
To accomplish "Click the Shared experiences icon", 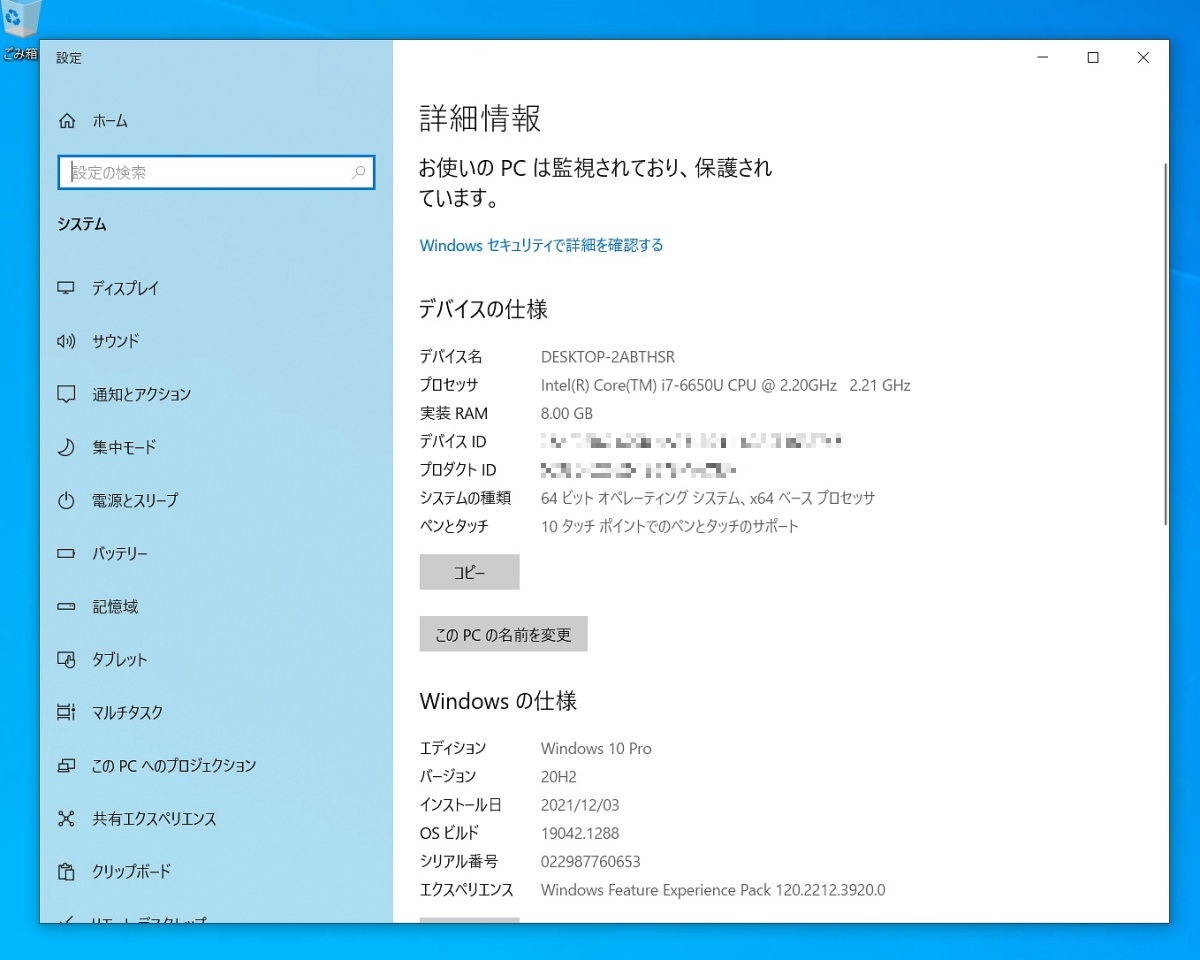I will point(67,818).
